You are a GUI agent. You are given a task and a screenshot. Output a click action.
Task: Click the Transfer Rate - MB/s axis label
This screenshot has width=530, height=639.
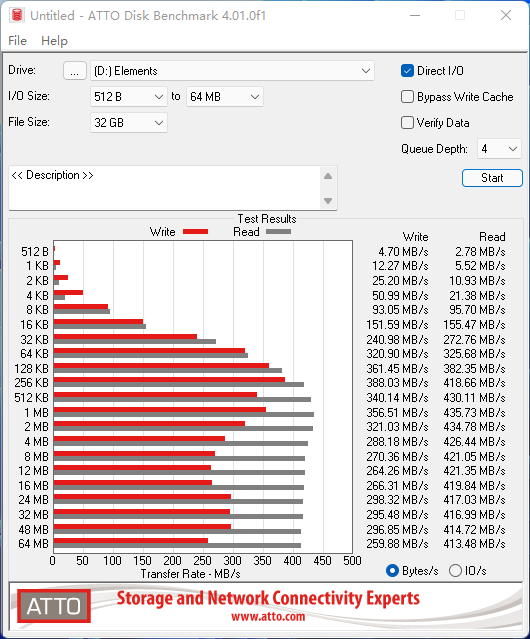(x=191, y=574)
